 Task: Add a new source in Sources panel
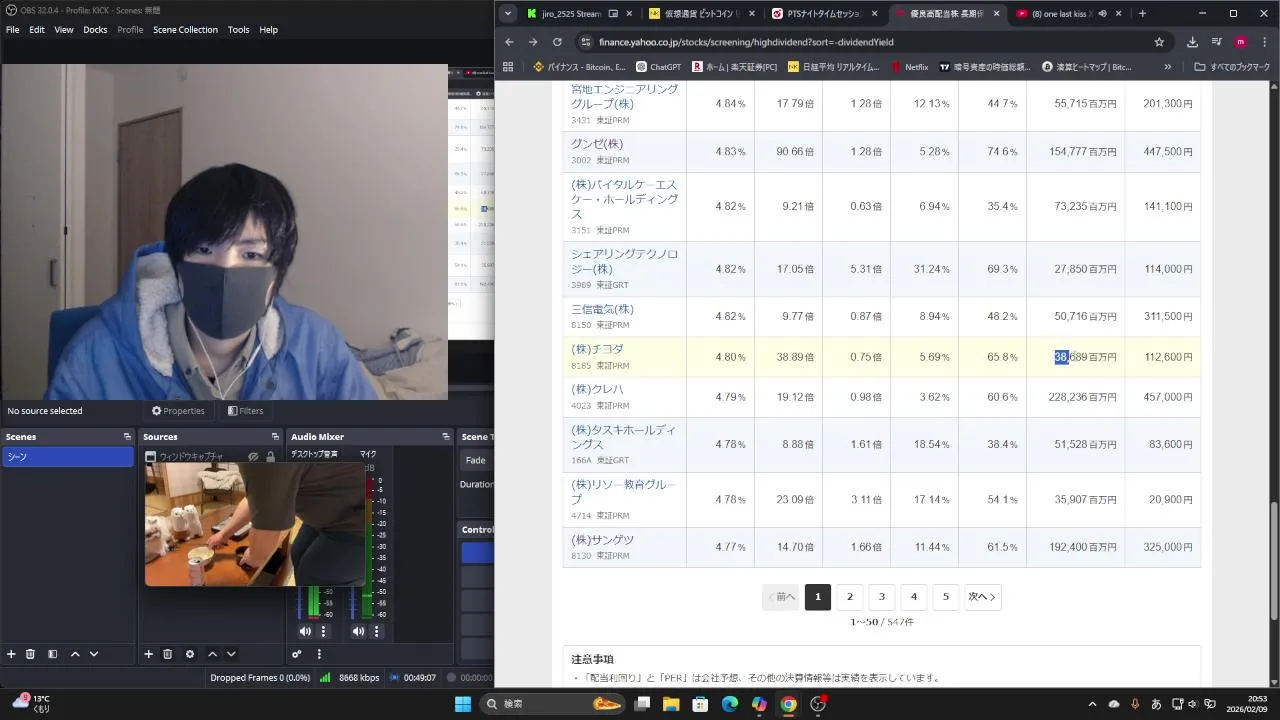coord(148,654)
